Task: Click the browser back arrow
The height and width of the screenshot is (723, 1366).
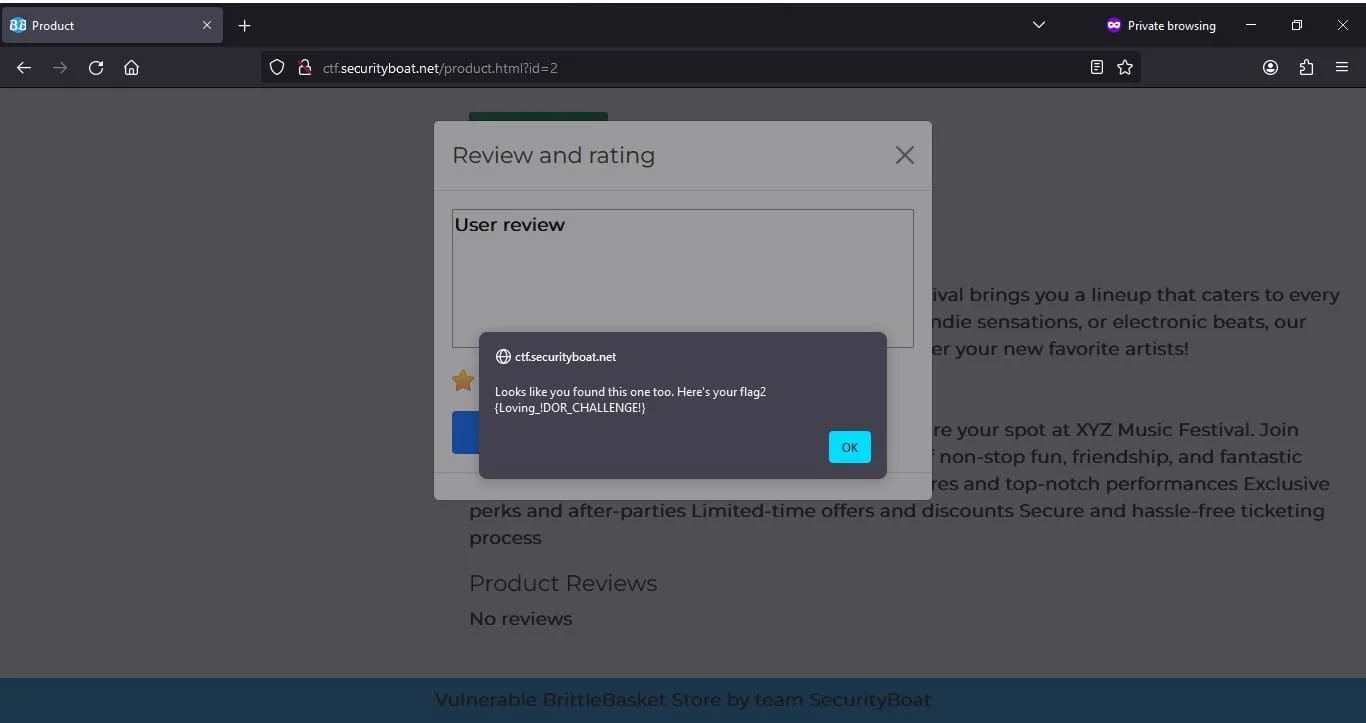Action: [x=24, y=68]
